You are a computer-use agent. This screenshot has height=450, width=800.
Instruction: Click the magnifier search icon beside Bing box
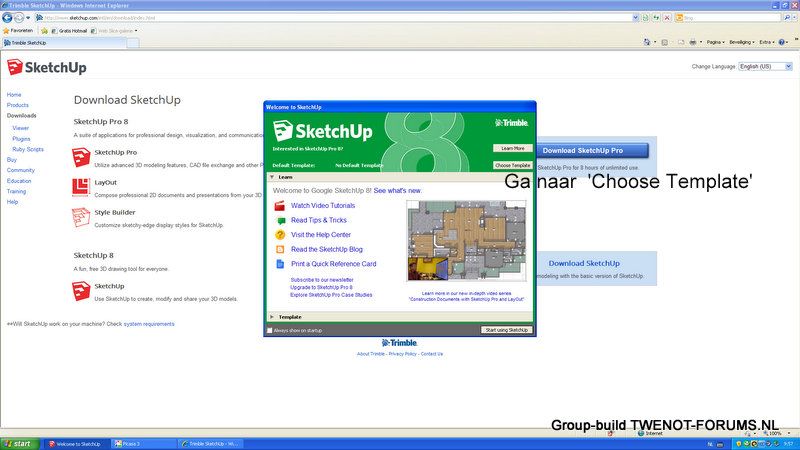pos(787,18)
